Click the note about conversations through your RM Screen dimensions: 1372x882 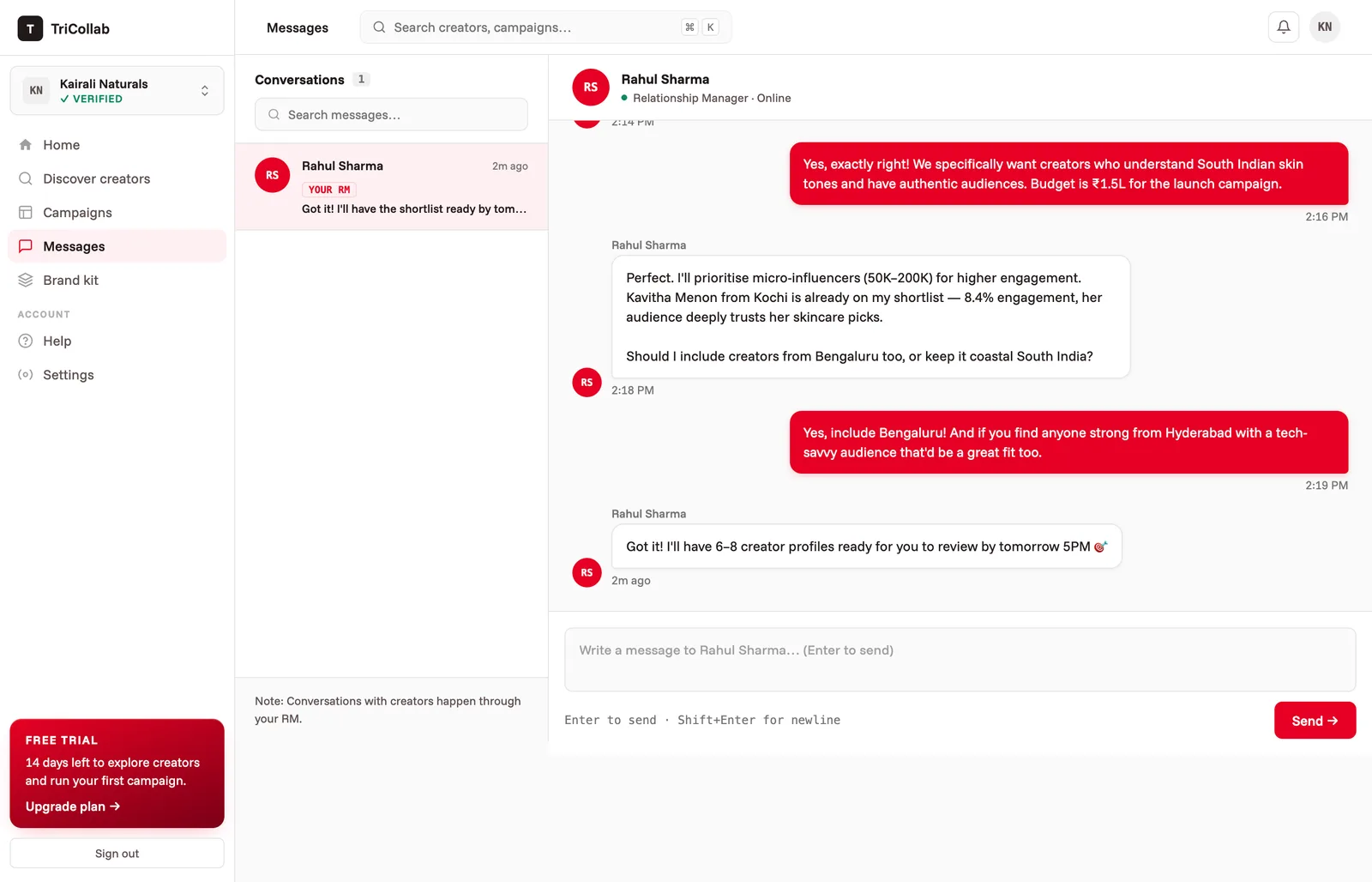[x=388, y=710]
